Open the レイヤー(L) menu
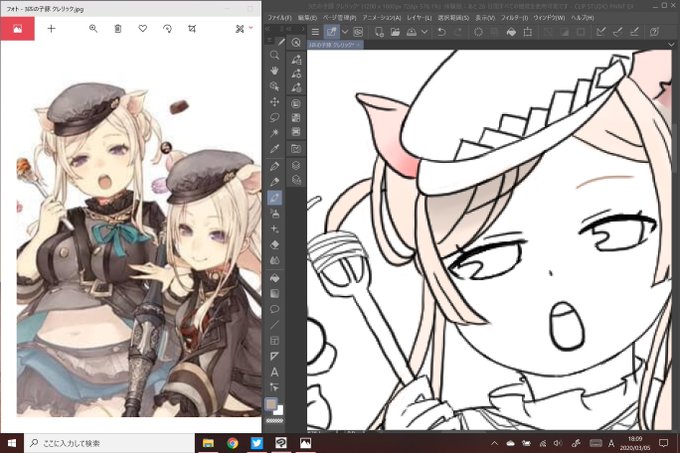This screenshot has width=680, height=453. coord(419,18)
